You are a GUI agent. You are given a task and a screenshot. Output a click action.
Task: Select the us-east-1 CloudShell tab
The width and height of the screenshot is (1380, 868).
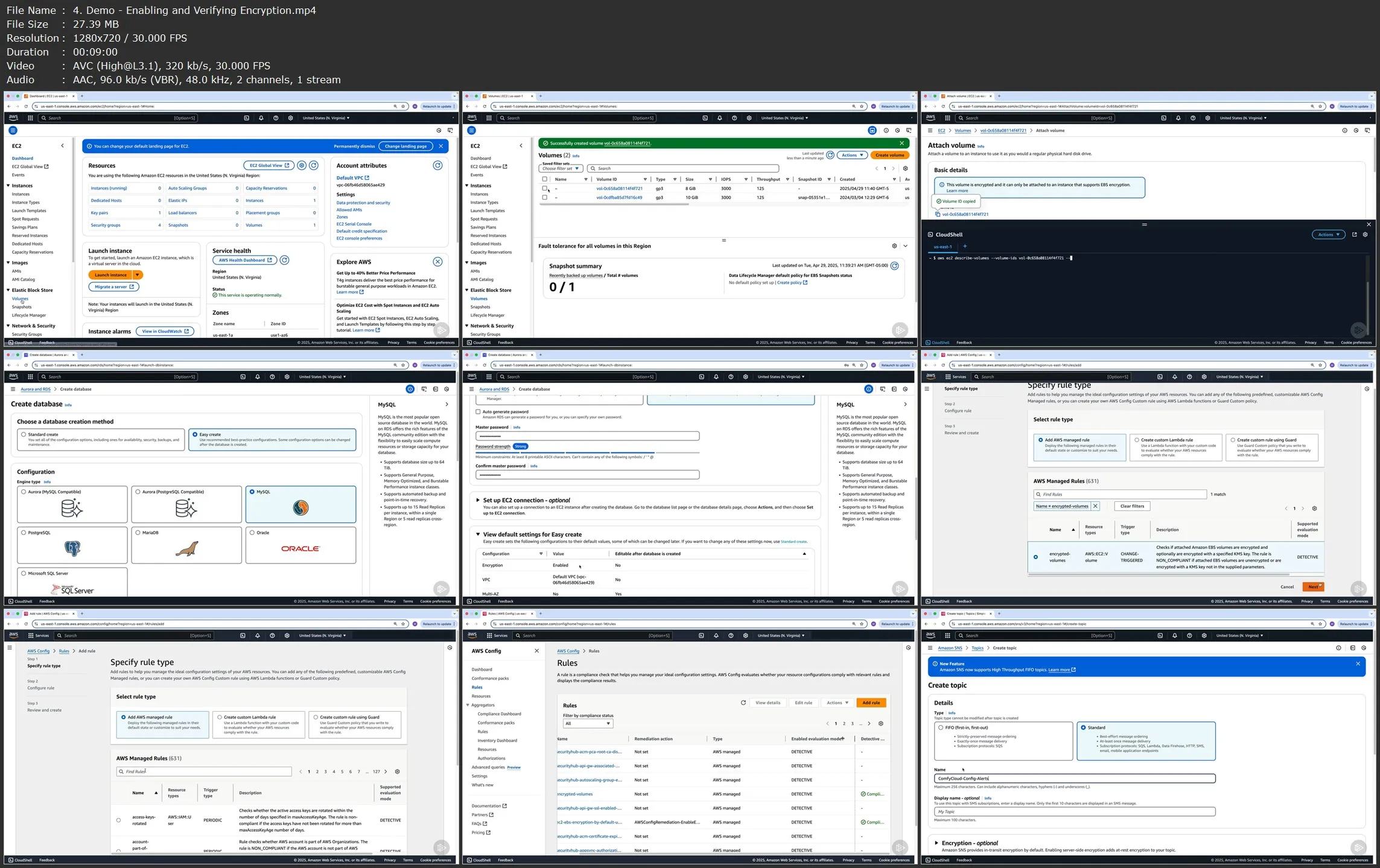point(943,247)
